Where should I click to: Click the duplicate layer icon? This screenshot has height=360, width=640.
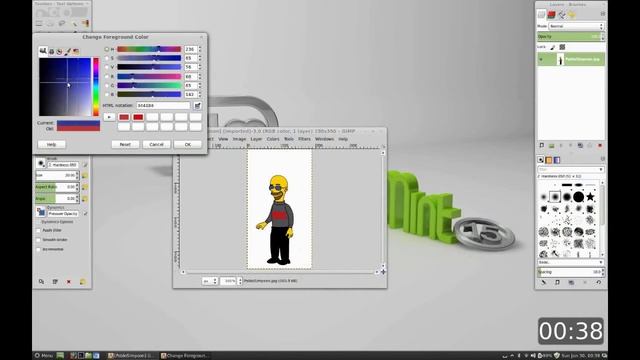580,145
